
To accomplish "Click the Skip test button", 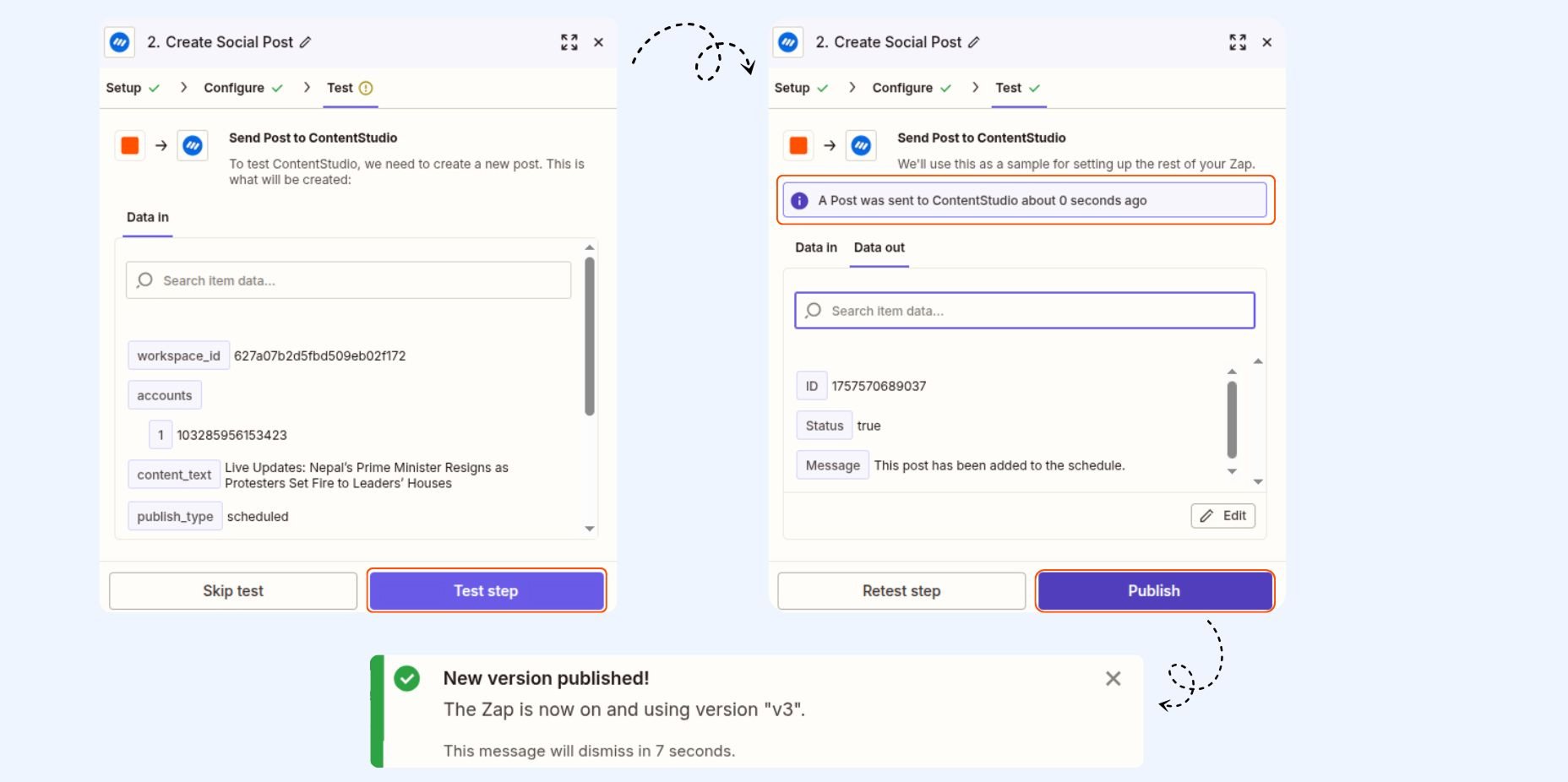I will point(233,591).
